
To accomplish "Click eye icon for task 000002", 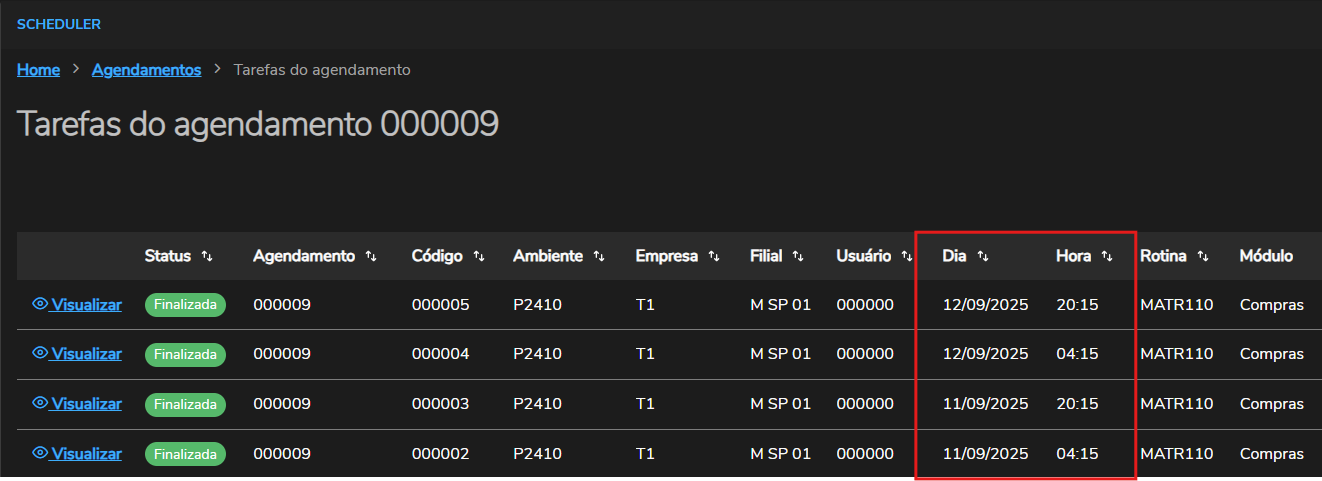I will click(40, 453).
